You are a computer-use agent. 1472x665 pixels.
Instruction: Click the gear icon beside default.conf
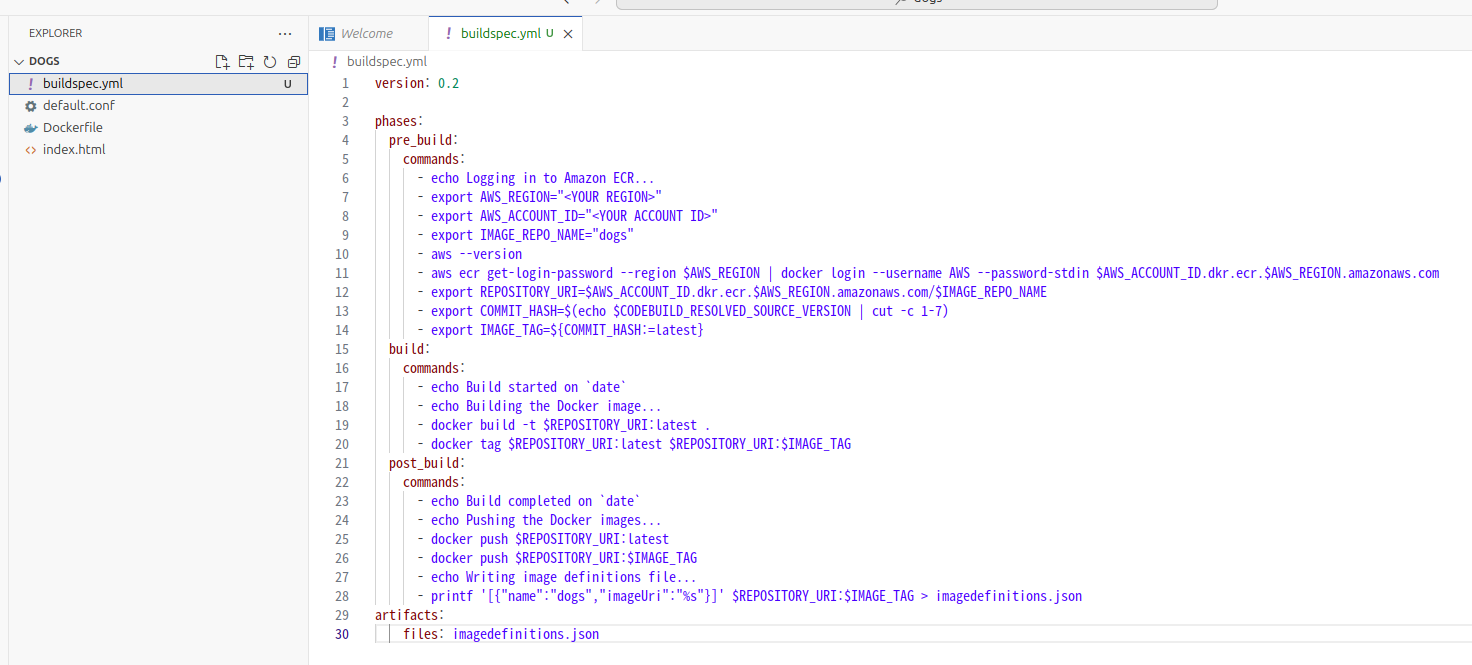coord(30,106)
